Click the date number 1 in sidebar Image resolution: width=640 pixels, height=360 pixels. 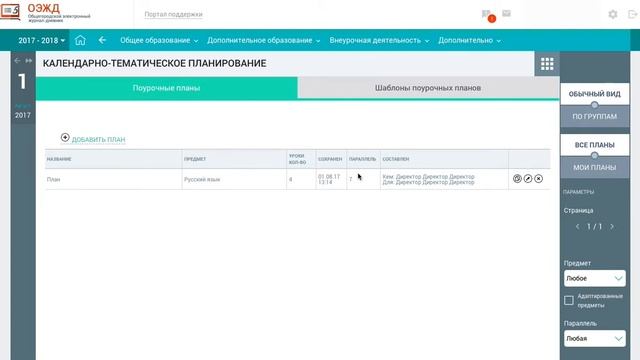22,82
